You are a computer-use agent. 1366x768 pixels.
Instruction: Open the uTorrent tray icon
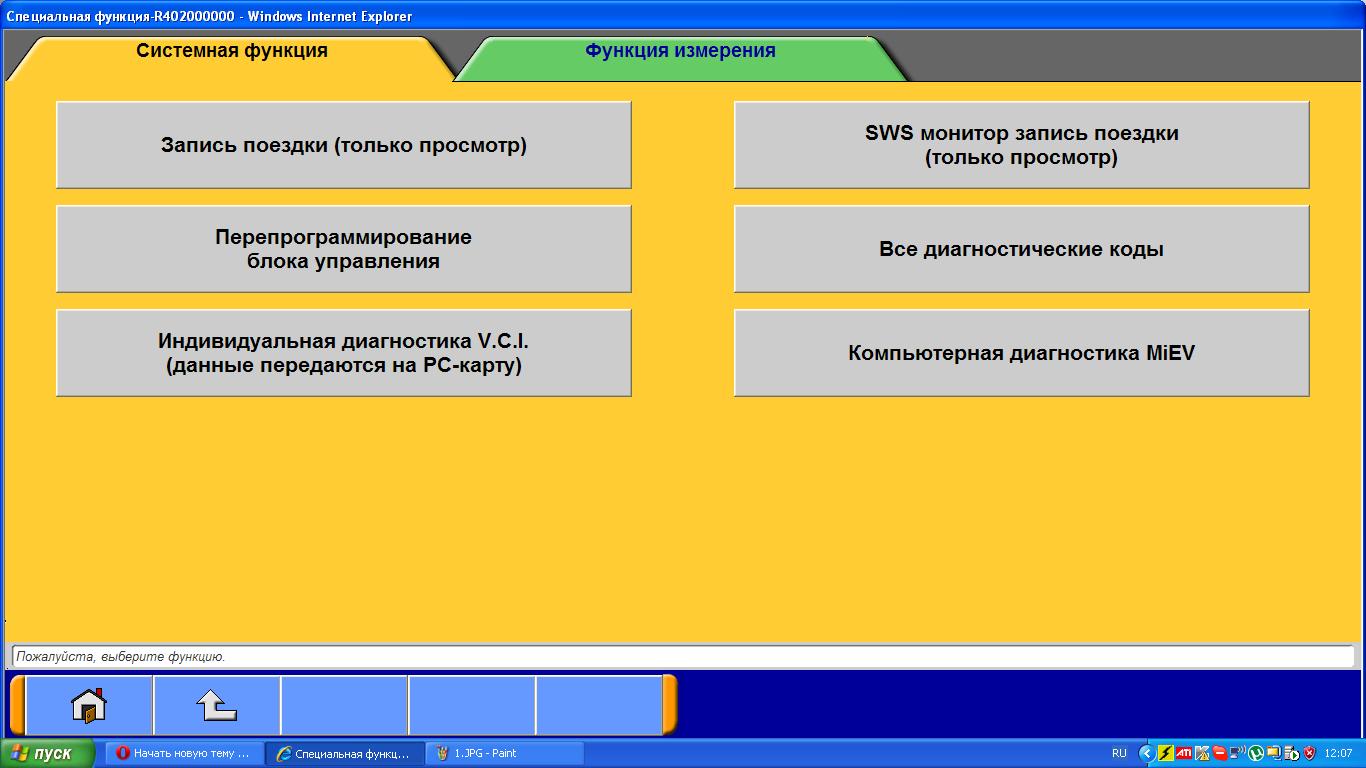(x=1256, y=753)
